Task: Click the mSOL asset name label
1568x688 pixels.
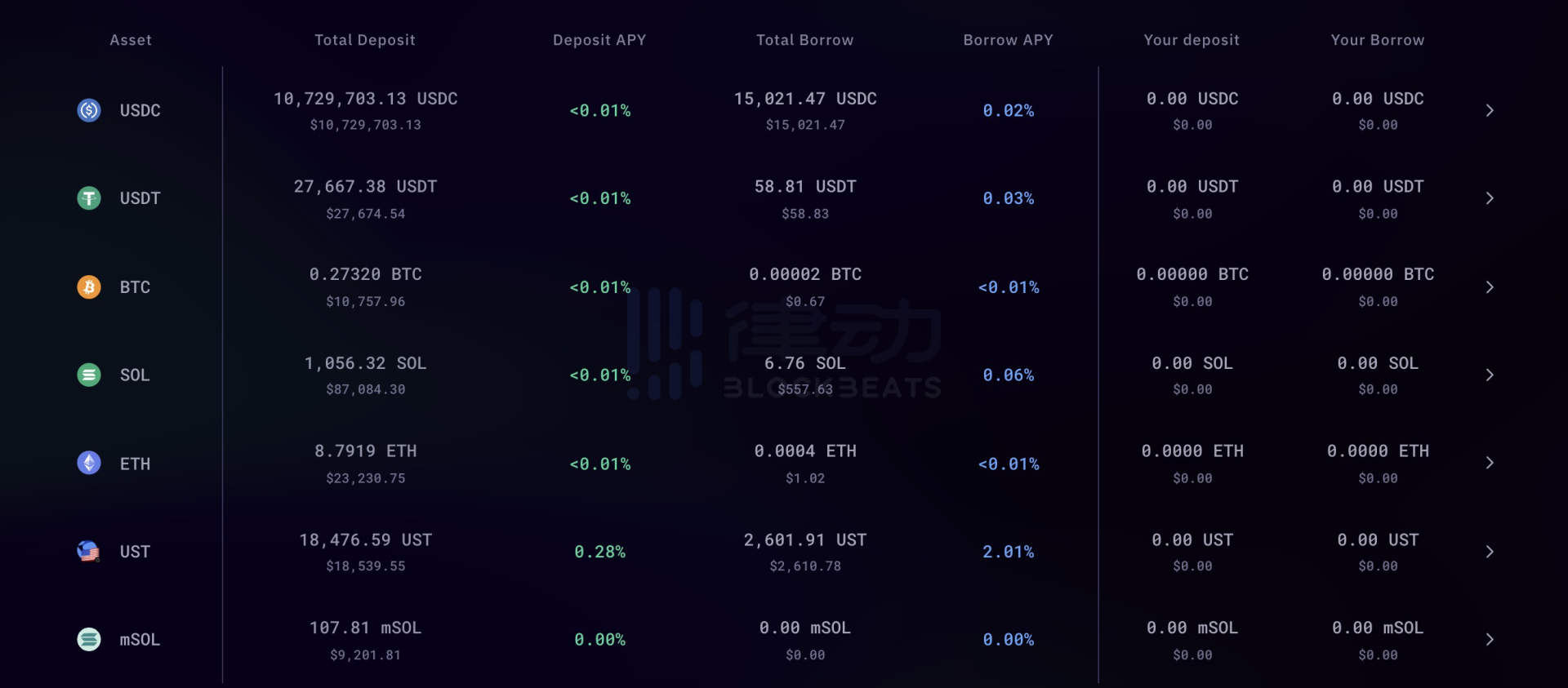Action: click(x=140, y=640)
